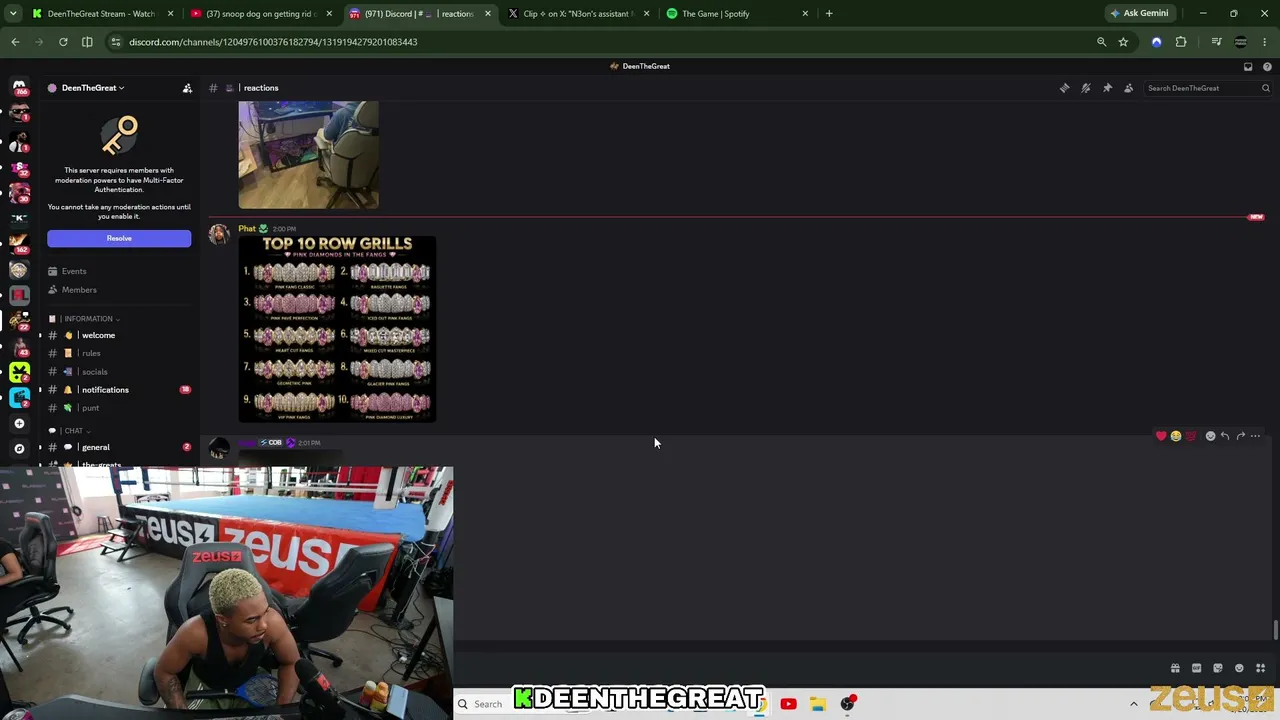The height and width of the screenshot is (720, 1280).
Task: Switch to Clip on X tab
Action: (577, 14)
